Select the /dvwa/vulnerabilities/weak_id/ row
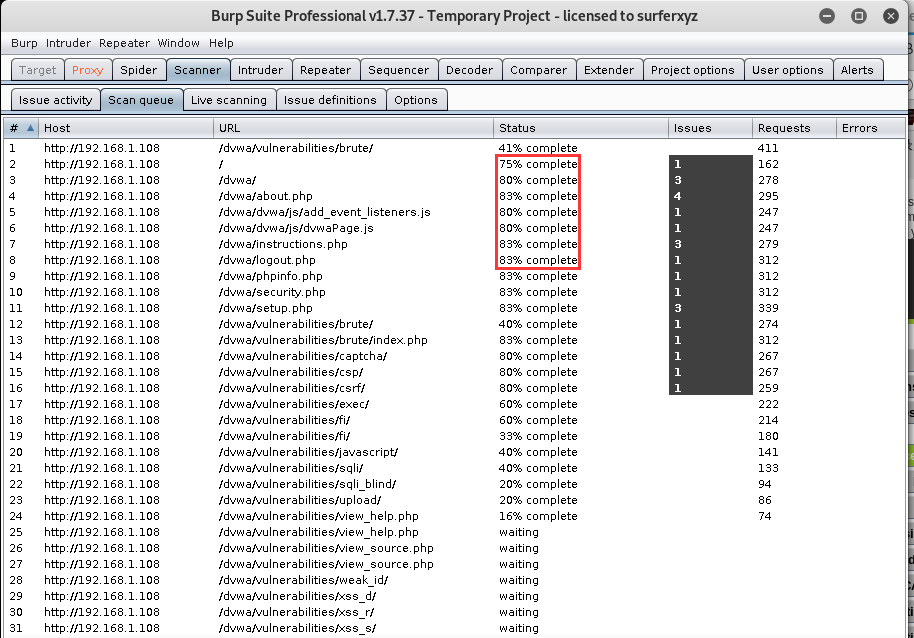 (x=455, y=580)
